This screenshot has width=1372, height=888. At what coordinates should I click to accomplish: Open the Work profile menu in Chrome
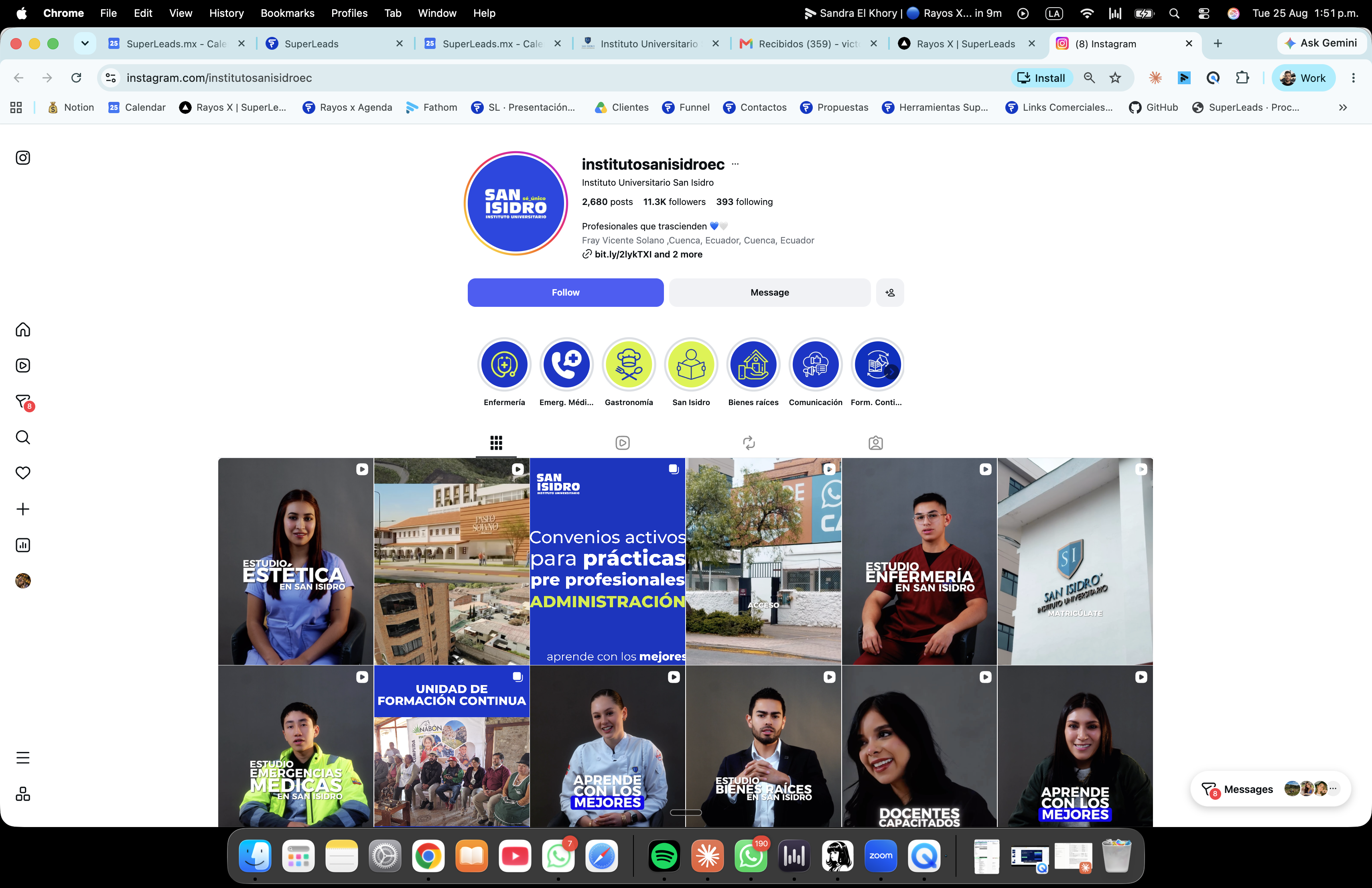click(1303, 78)
